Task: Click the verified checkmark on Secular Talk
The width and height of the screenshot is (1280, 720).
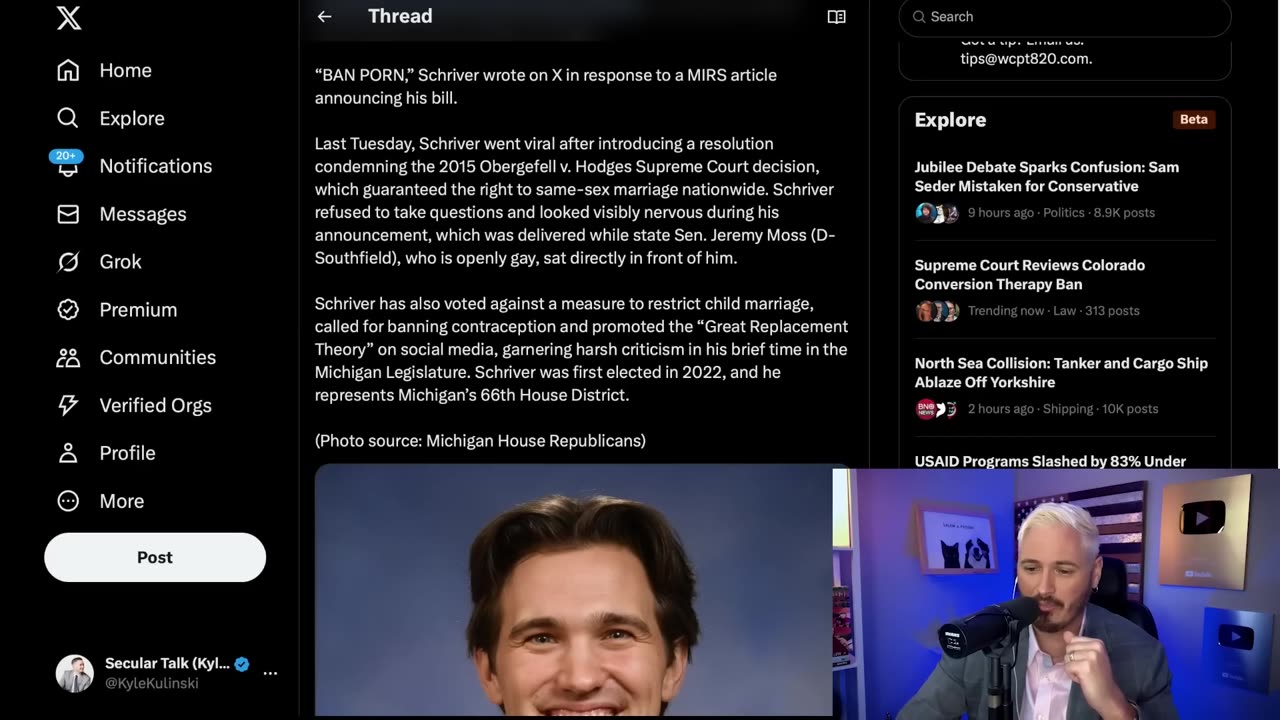Action: click(x=242, y=663)
